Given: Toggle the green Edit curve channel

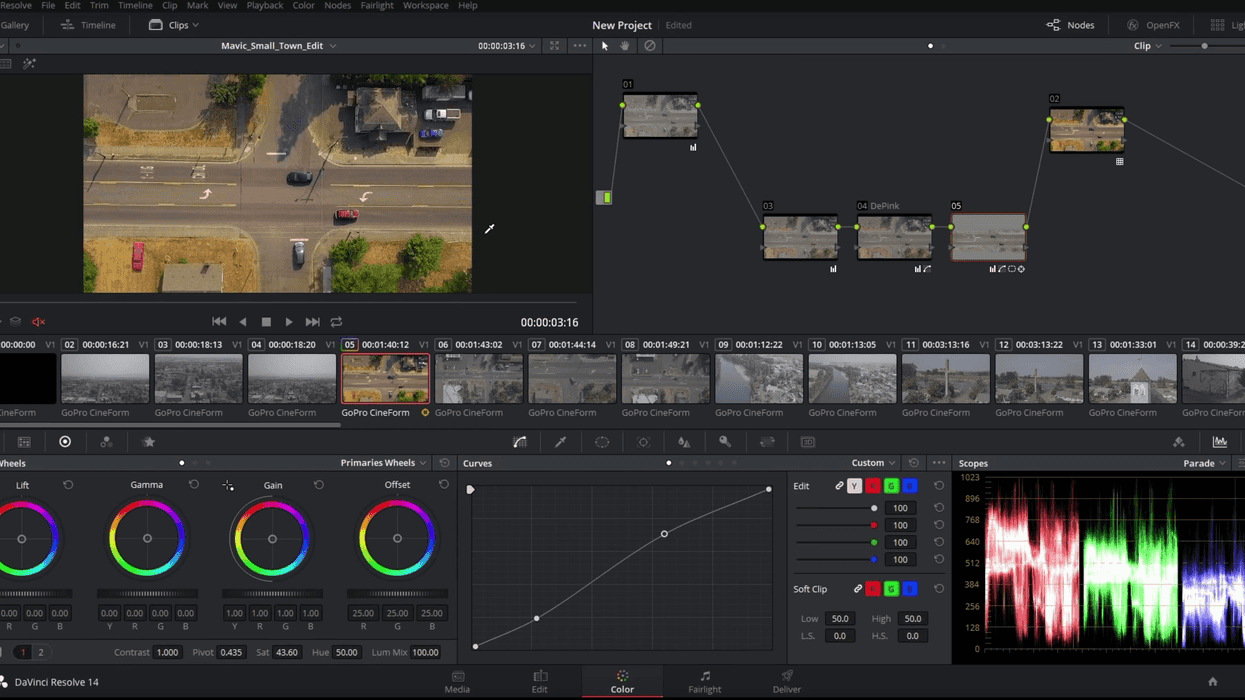Looking at the screenshot, I should [891, 486].
